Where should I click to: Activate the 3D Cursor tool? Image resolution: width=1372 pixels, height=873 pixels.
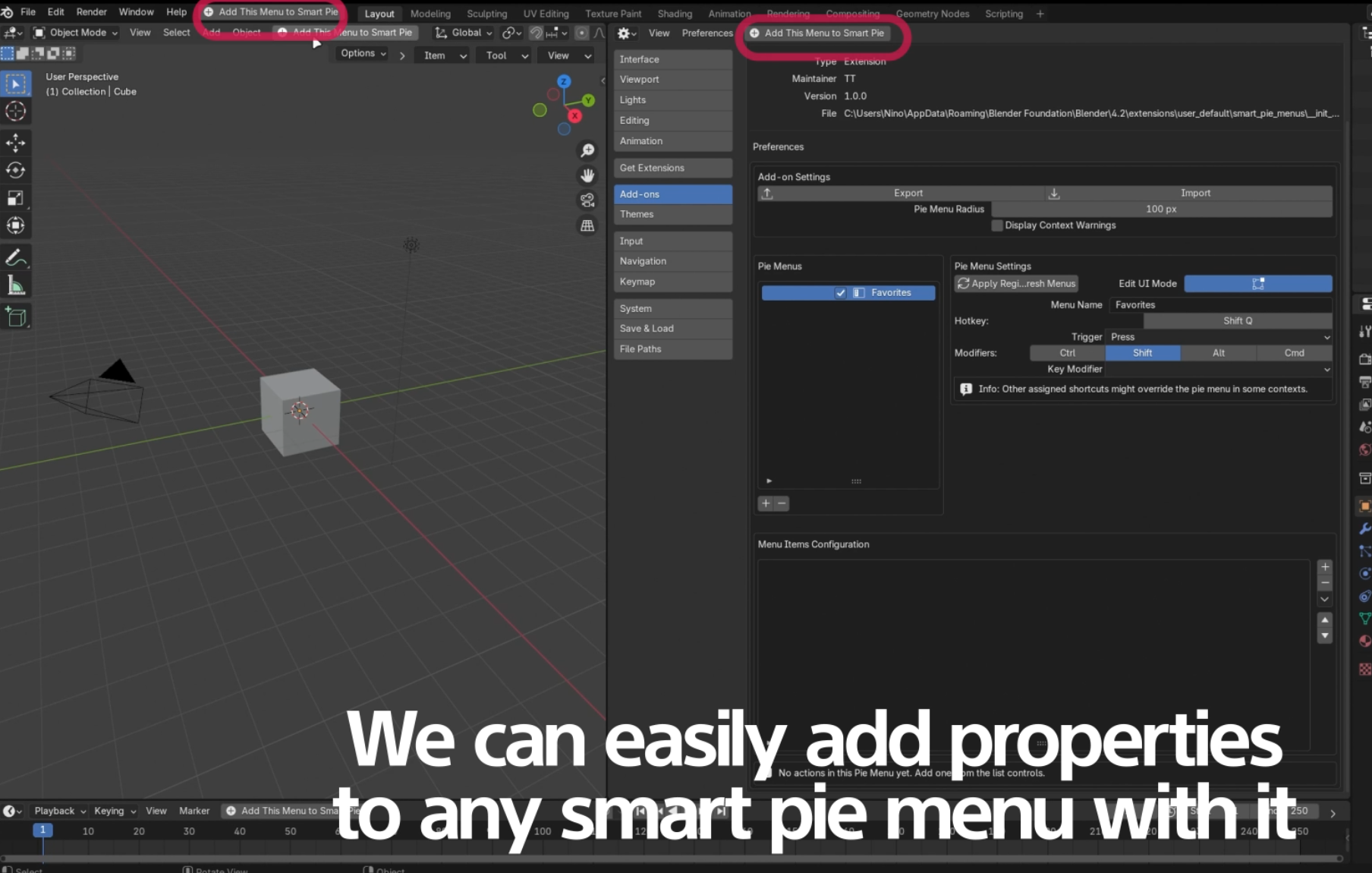[x=16, y=112]
